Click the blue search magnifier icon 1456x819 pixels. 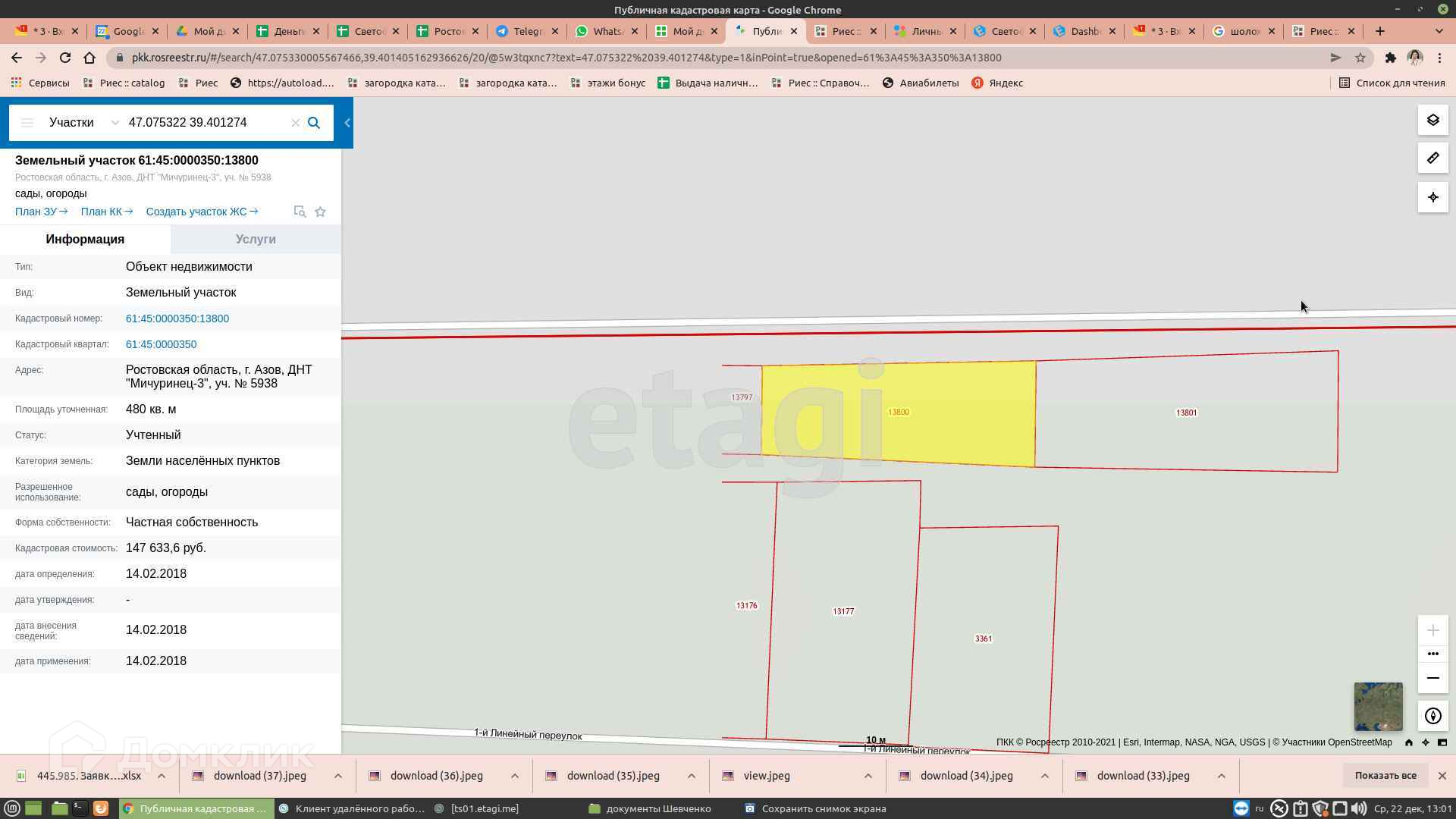click(314, 123)
